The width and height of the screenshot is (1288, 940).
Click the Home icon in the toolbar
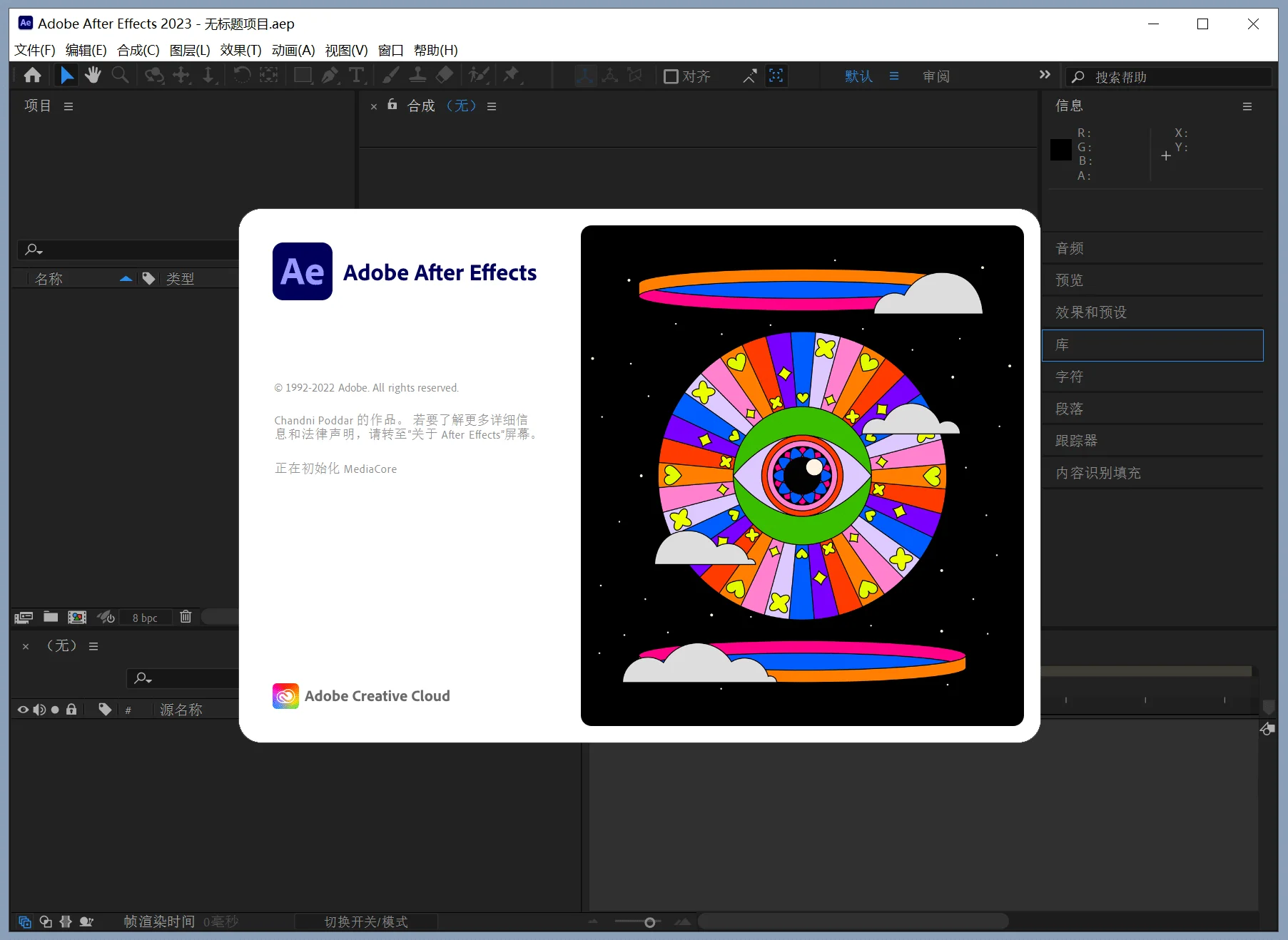tap(33, 75)
